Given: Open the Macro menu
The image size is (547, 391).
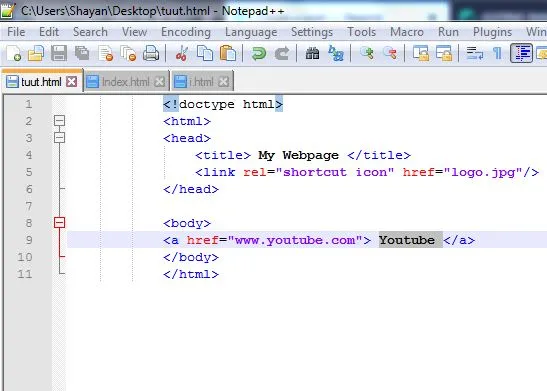Looking at the screenshot, I should pyautogui.click(x=407, y=32).
